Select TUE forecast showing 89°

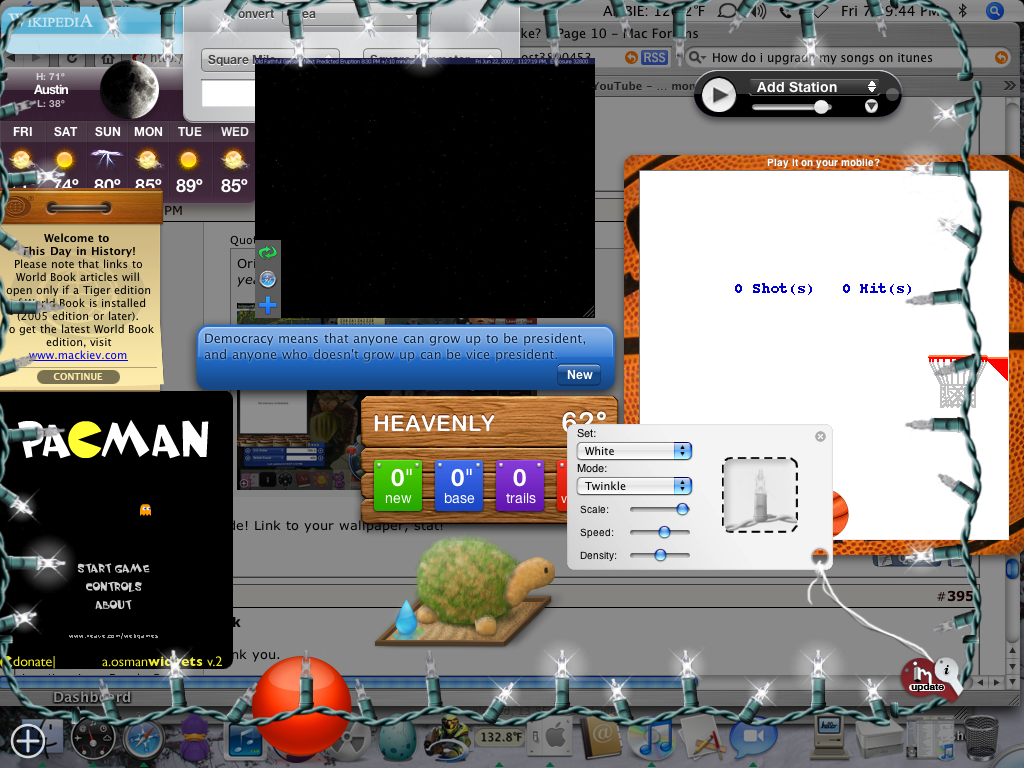click(189, 160)
